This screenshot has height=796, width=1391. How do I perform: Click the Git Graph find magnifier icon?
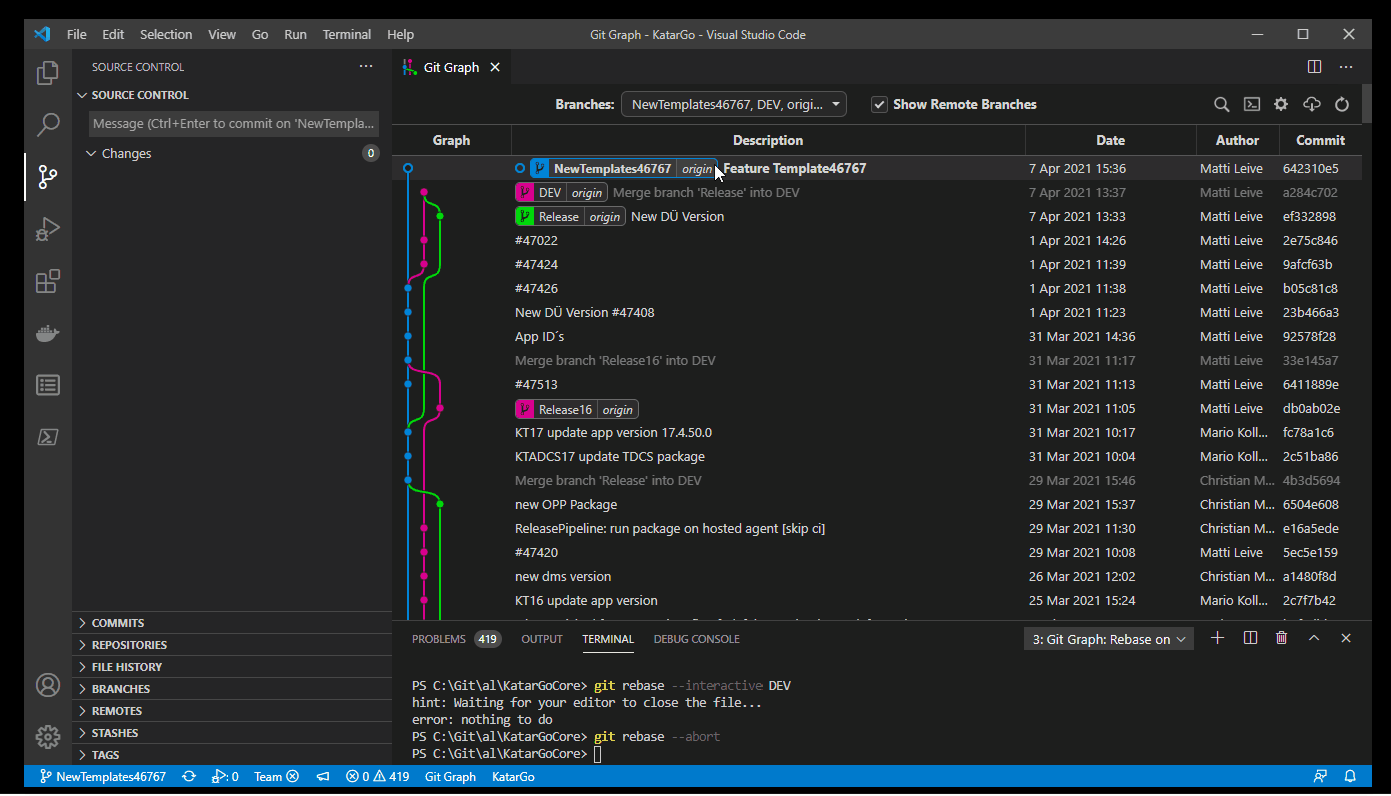[1221, 104]
